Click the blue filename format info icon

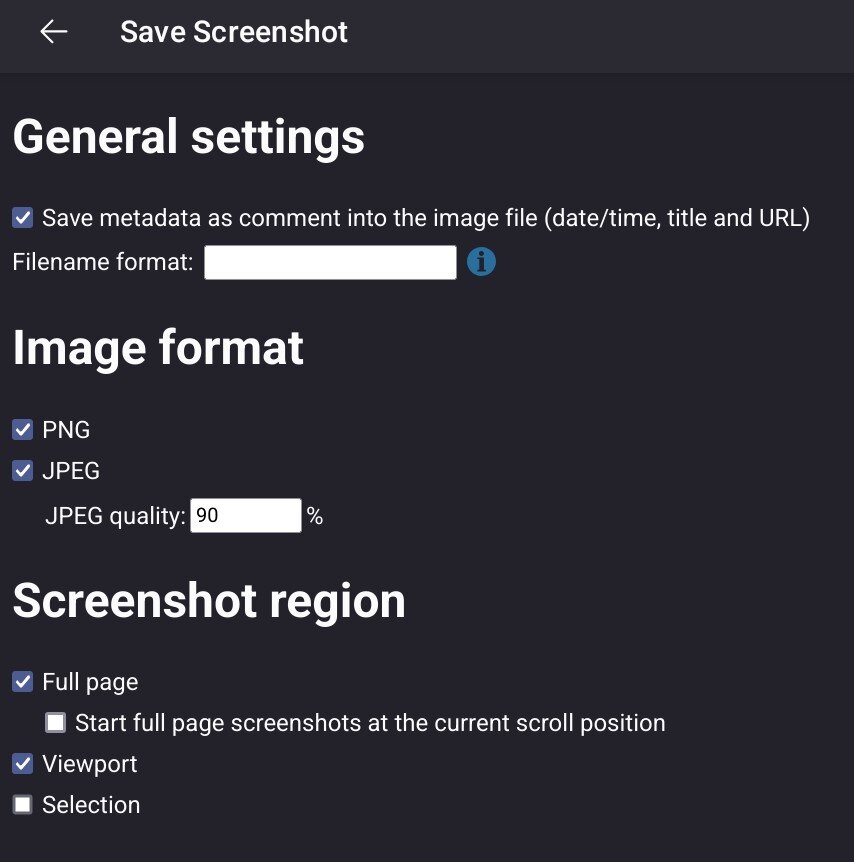pyautogui.click(x=481, y=262)
